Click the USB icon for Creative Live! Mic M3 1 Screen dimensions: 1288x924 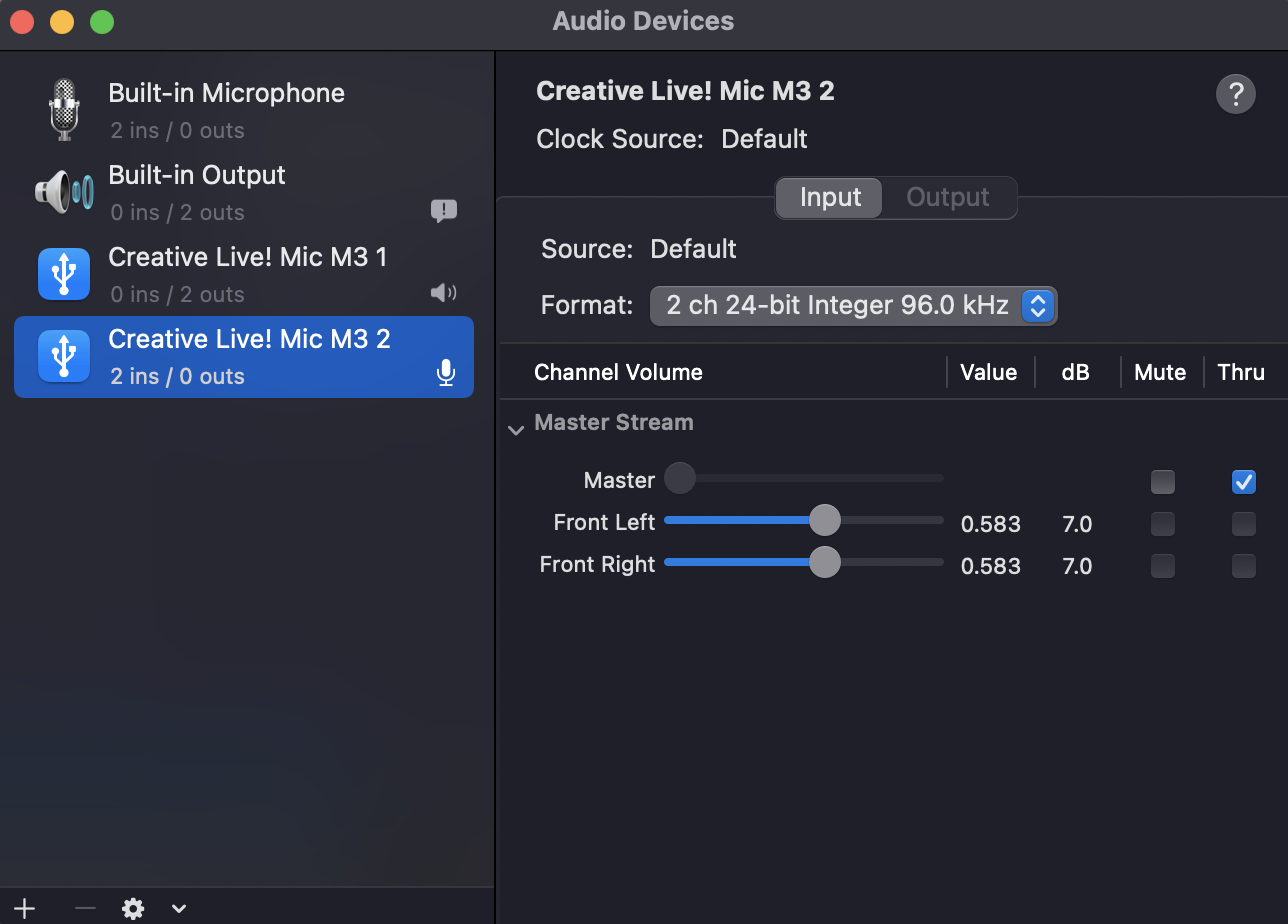pos(64,274)
